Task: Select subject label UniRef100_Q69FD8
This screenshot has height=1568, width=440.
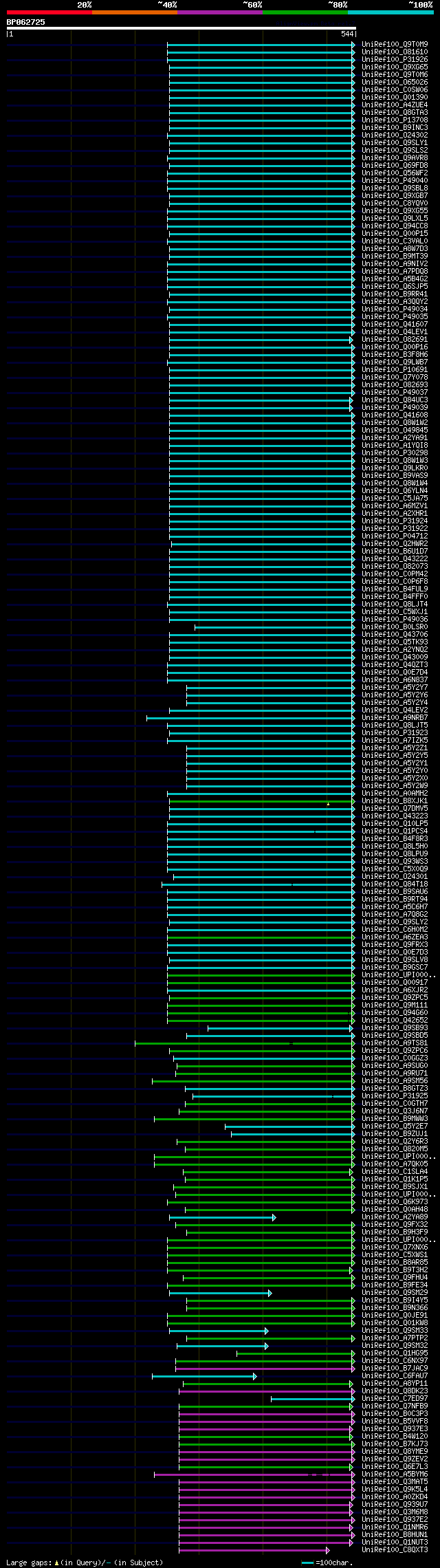Action: click(x=395, y=165)
